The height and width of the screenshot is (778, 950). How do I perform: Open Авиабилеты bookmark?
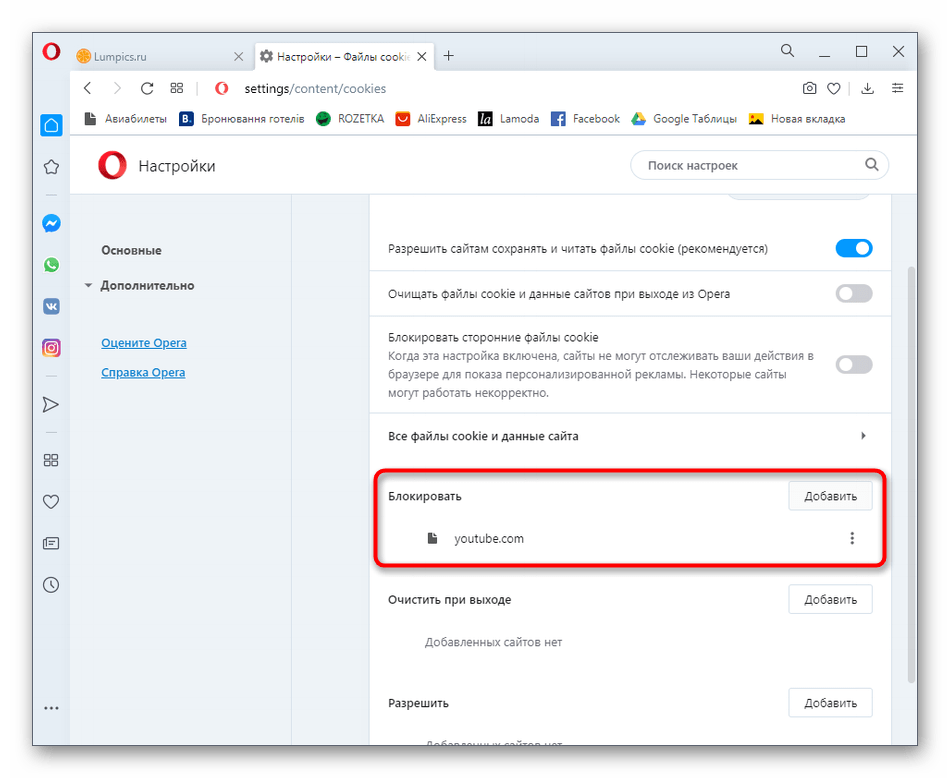[125, 119]
